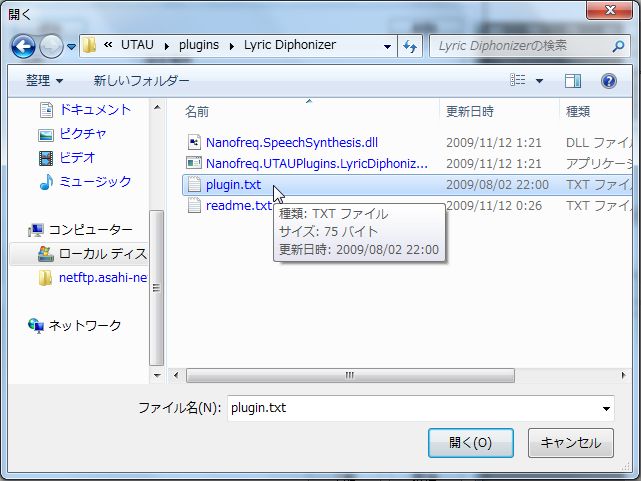
Task: Click the readme.txt file icon
Action: click(194, 205)
